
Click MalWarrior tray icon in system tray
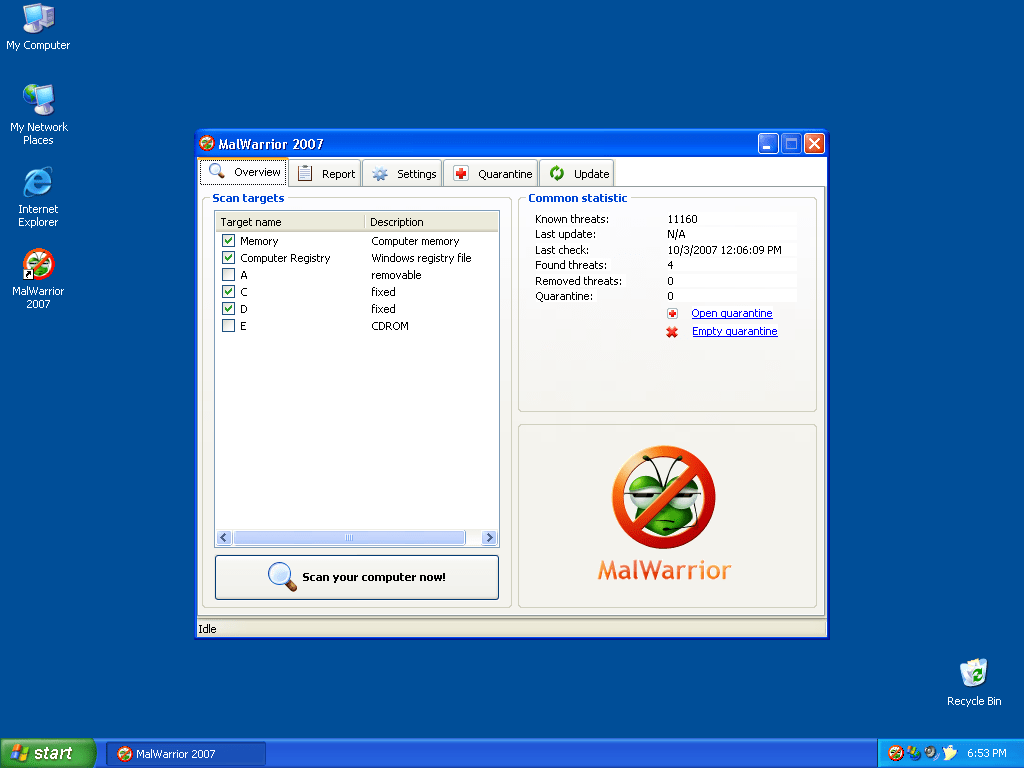coord(896,753)
